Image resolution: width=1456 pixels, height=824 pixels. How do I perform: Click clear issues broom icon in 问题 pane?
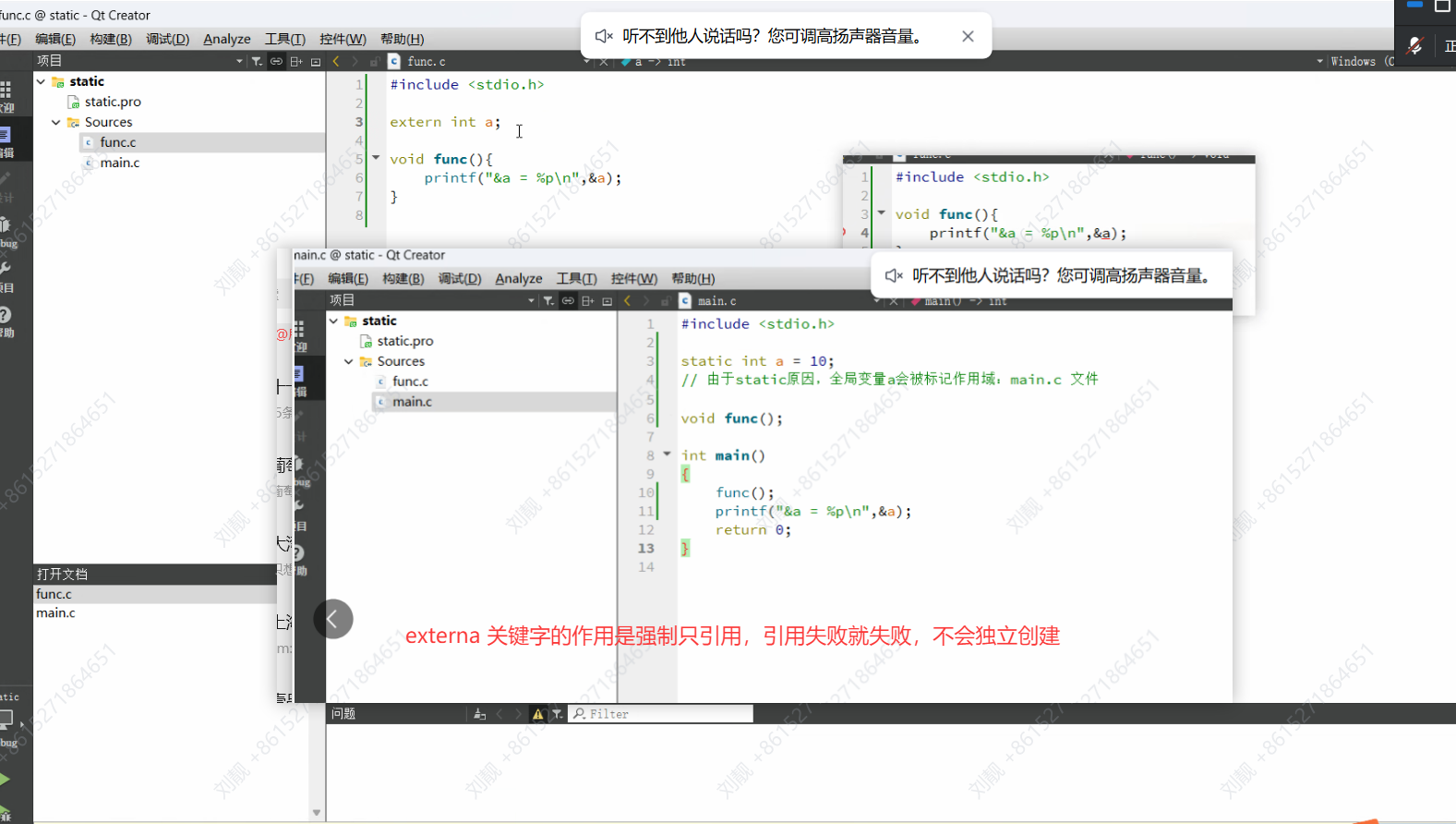pyautogui.click(x=479, y=714)
